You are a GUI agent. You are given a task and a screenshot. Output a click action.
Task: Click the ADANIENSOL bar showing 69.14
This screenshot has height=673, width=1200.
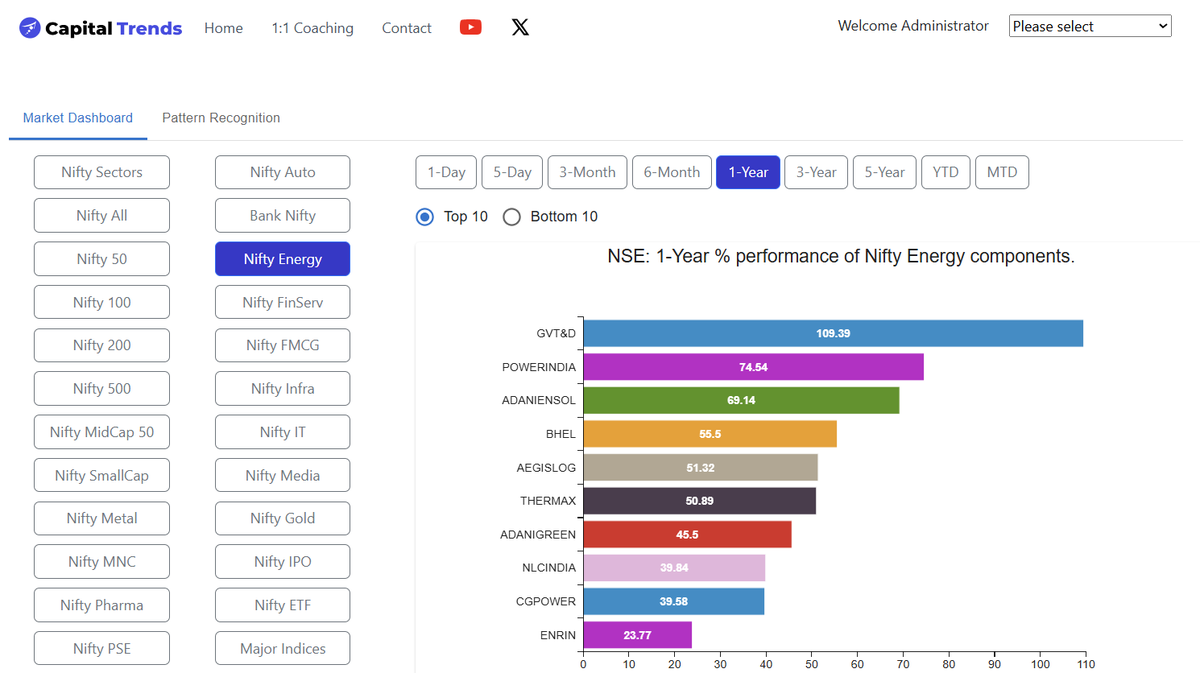click(741, 400)
